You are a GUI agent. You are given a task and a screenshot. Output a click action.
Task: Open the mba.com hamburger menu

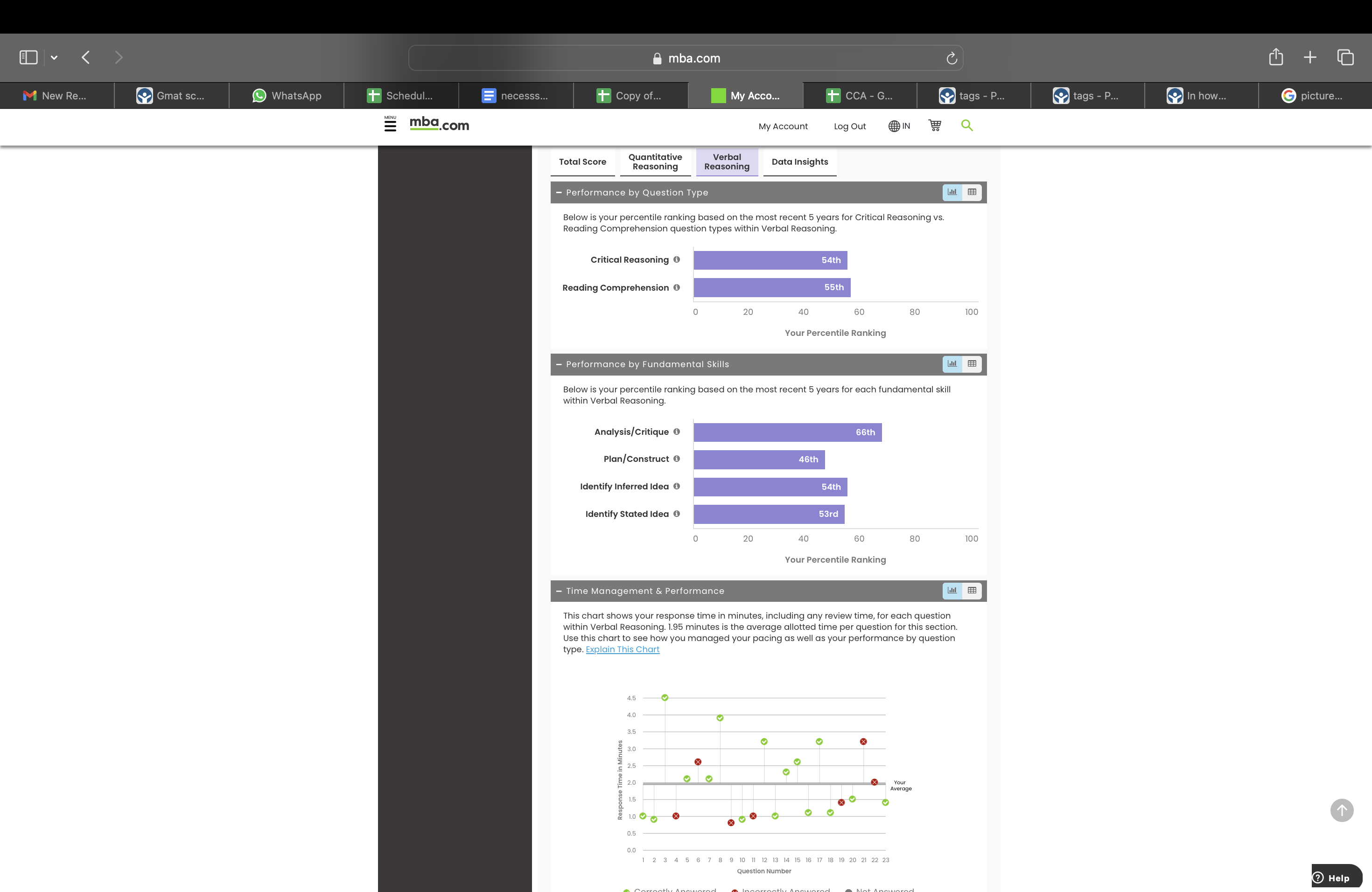(x=390, y=125)
